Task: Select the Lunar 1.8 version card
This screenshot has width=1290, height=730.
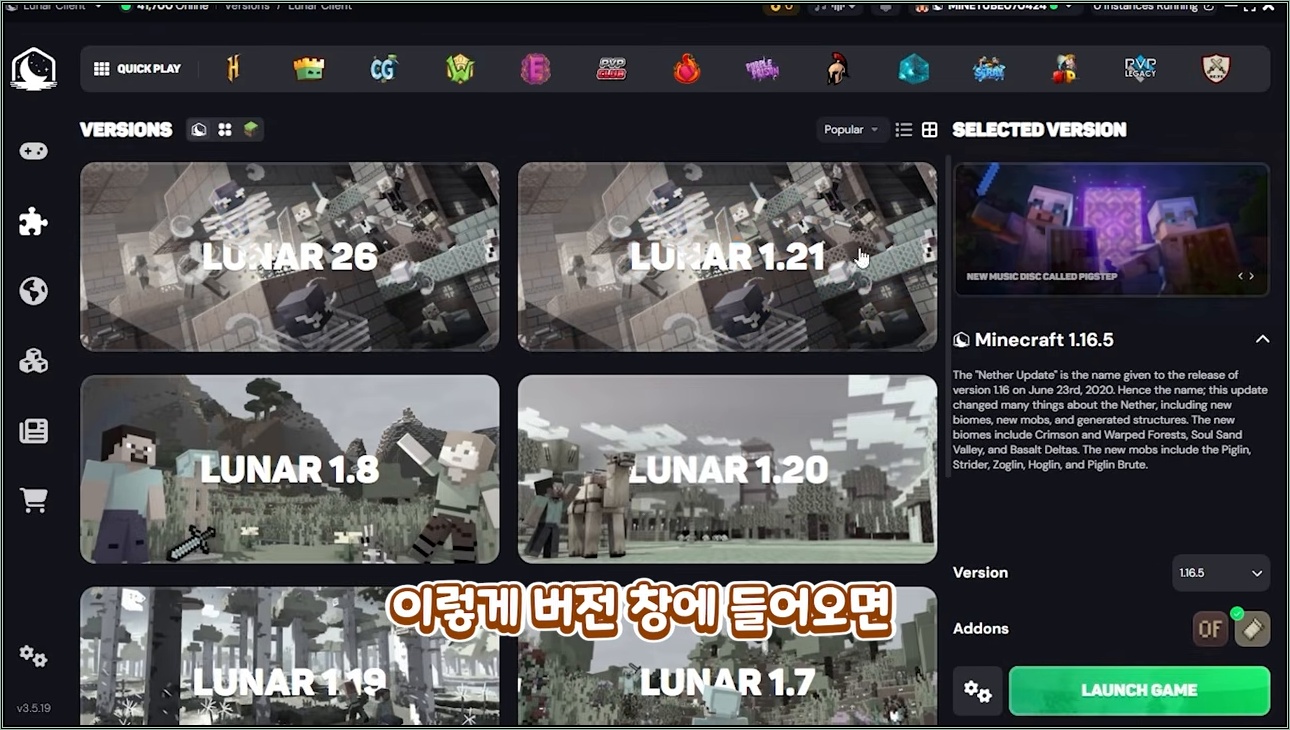Action: click(x=290, y=469)
